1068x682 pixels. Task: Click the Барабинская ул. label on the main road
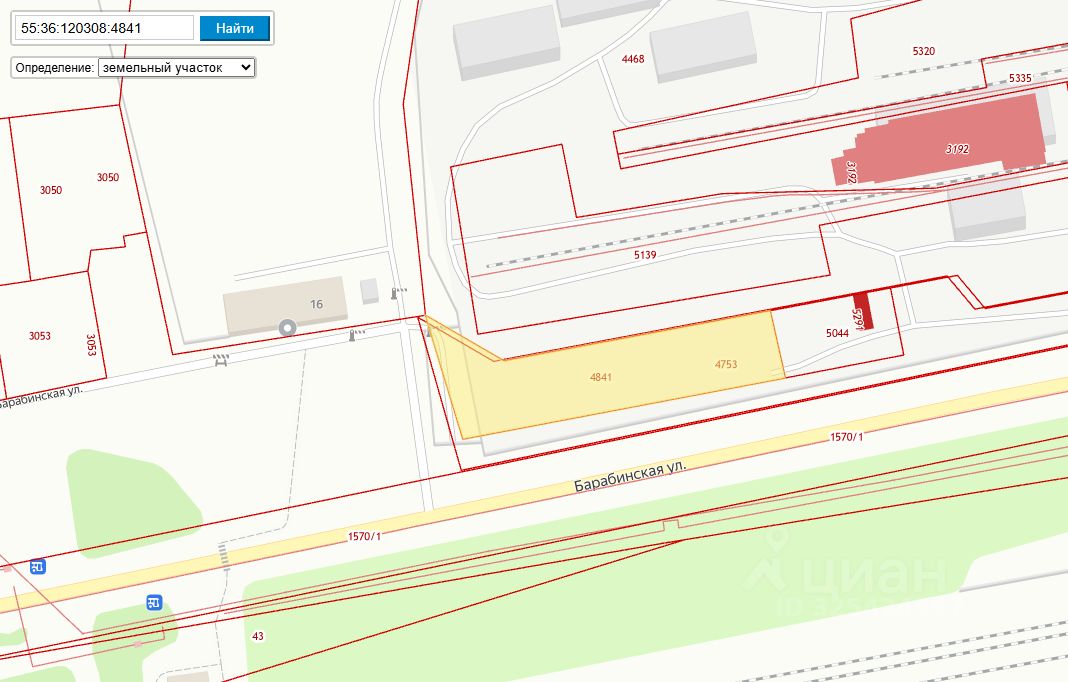[x=630, y=476]
